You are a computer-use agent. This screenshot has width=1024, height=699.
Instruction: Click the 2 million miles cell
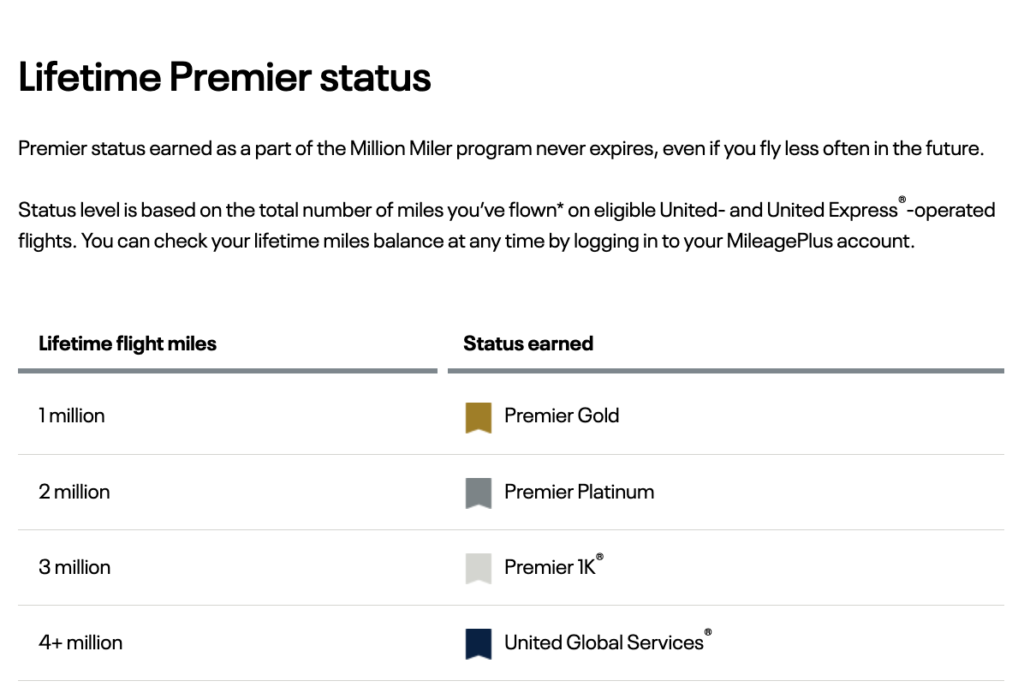click(74, 492)
